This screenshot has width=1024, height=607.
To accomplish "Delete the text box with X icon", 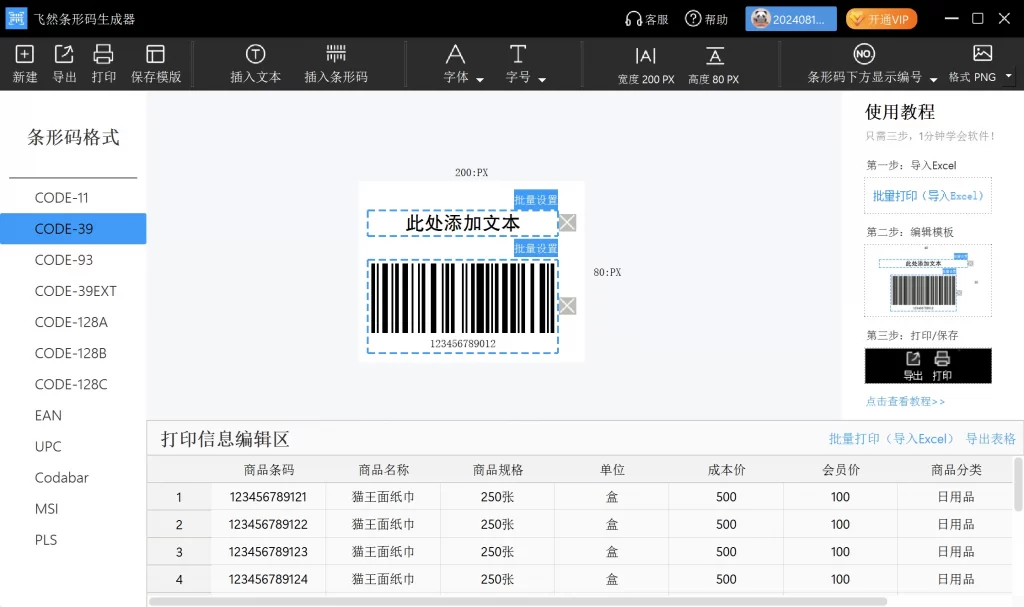I will 568,223.
